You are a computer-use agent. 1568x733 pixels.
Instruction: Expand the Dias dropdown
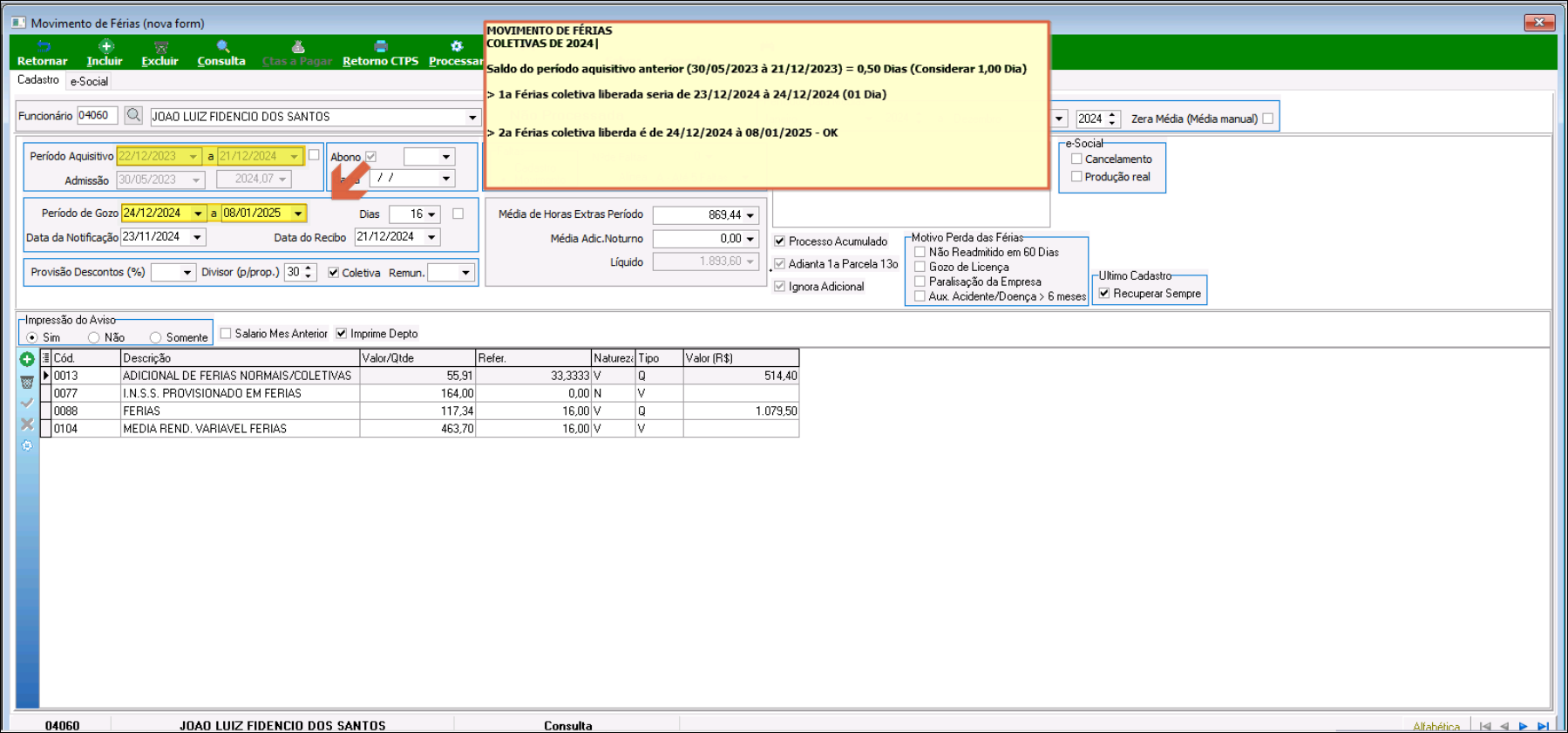(431, 214)
